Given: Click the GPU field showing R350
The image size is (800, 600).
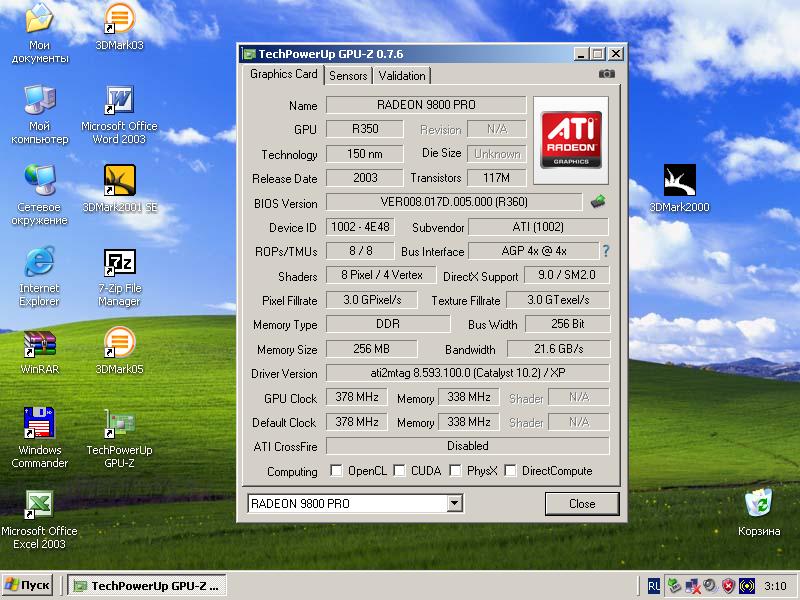Looking at the screenshot, I should (x=365, y=129).
